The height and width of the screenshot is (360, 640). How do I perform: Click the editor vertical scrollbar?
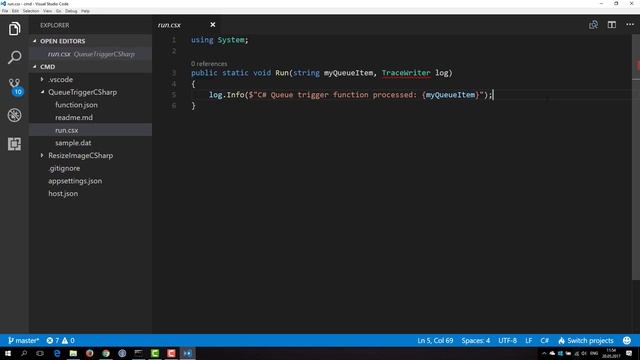(636, 157)
